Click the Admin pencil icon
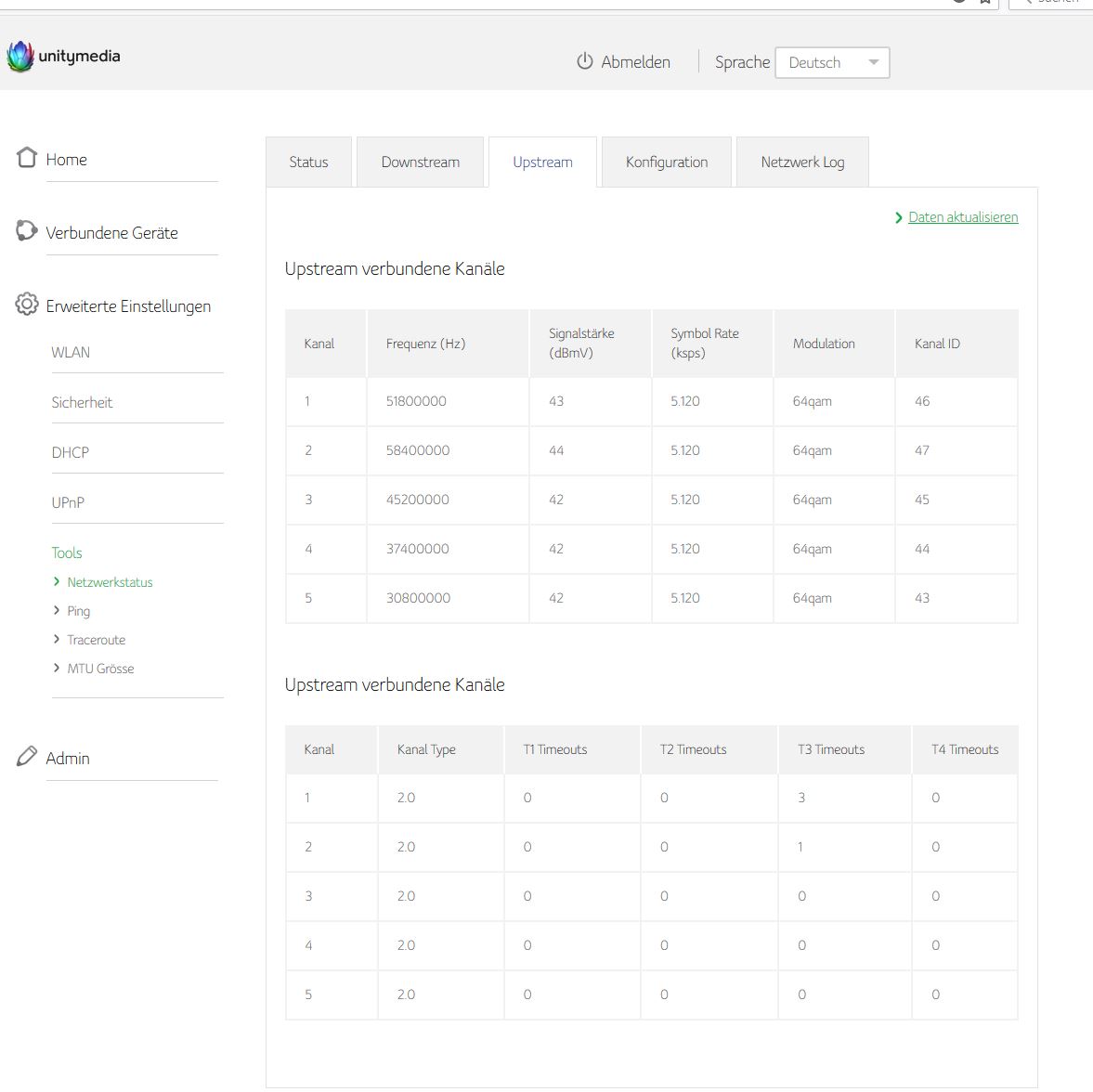The width and height of the screenshot is (1093, 1092). tap(27, 756)
